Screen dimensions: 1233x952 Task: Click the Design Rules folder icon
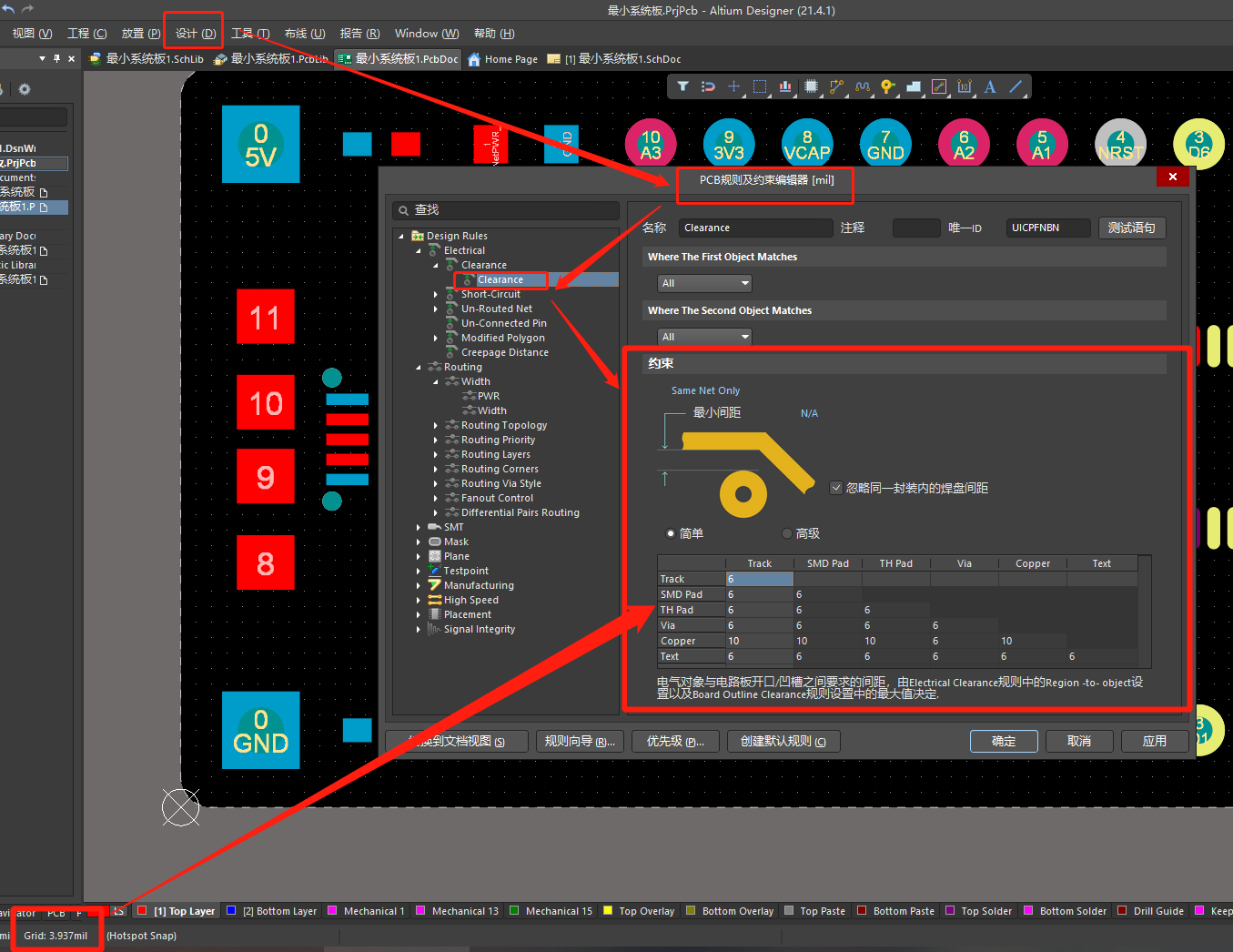[x=418, y=236]
